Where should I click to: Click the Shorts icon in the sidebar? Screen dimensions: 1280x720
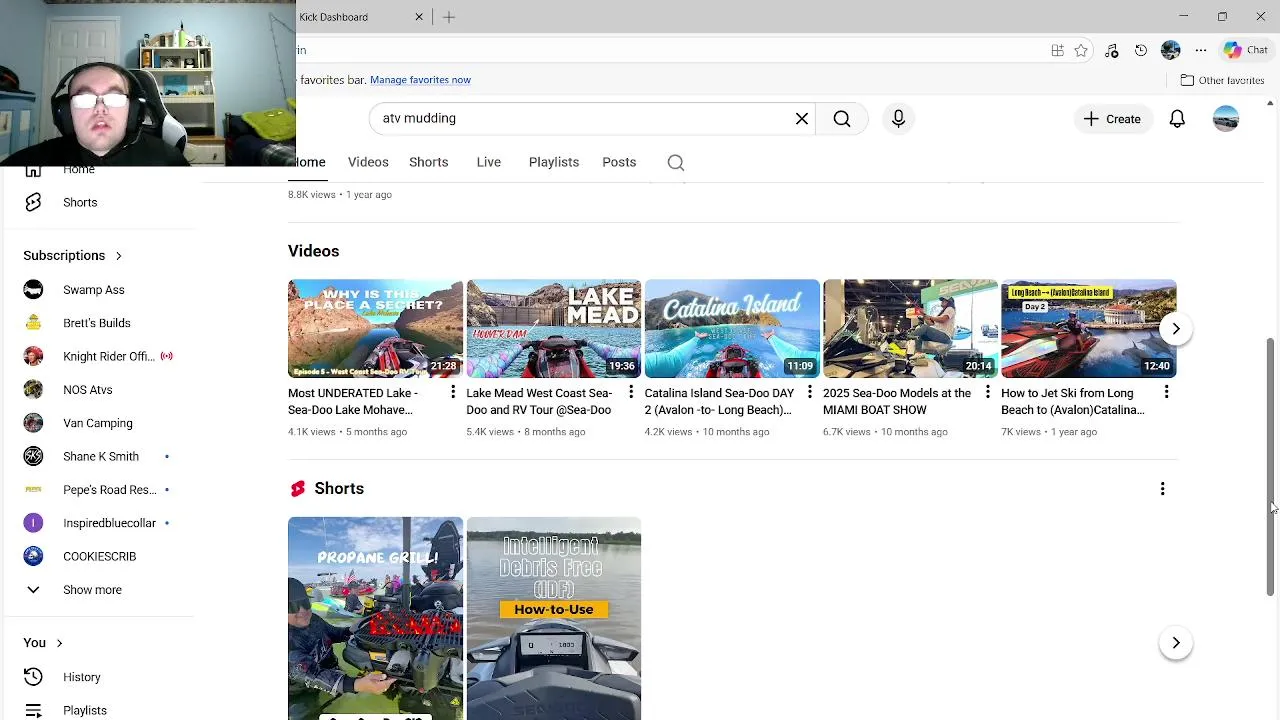pyautogui.click(x=33, y=202)
